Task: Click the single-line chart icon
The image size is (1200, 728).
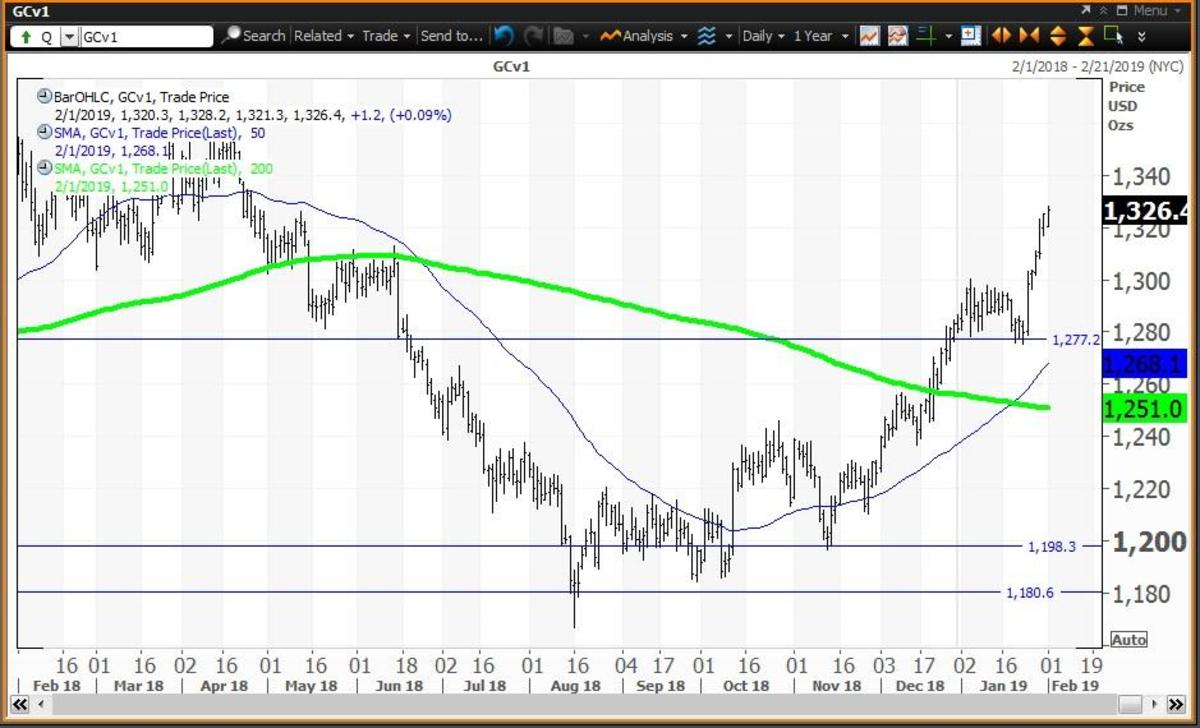Action: pos(869,36)
